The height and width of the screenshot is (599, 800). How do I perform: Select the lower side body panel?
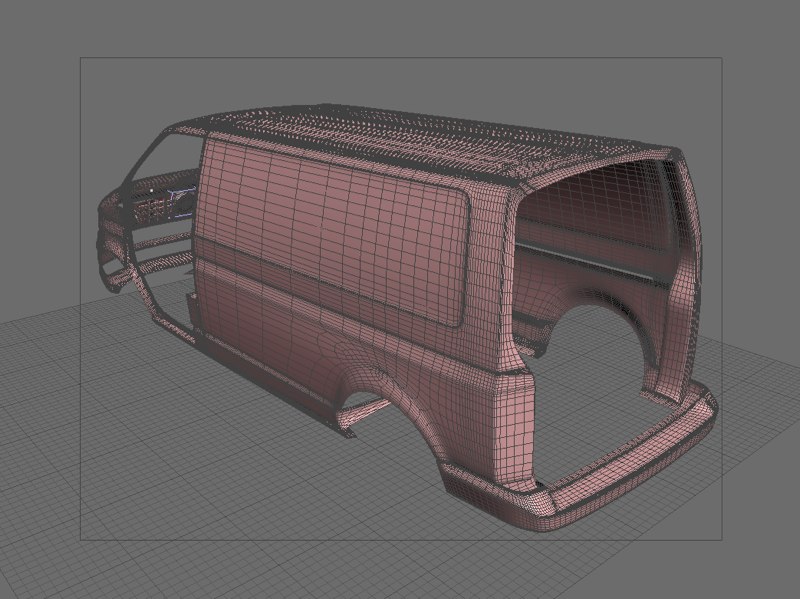click(300, 330)
